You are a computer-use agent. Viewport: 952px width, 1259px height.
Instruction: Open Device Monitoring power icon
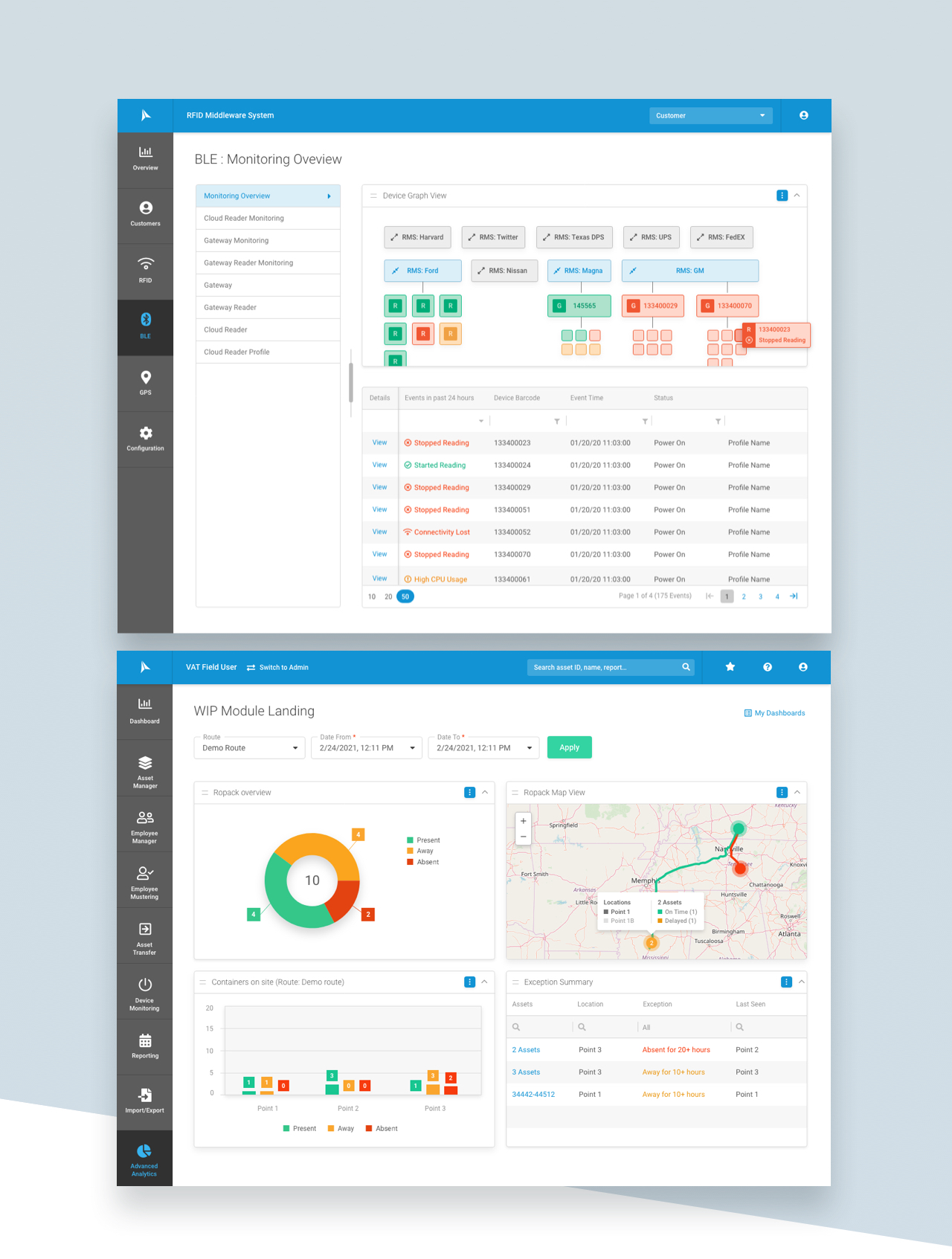point(145,994)
